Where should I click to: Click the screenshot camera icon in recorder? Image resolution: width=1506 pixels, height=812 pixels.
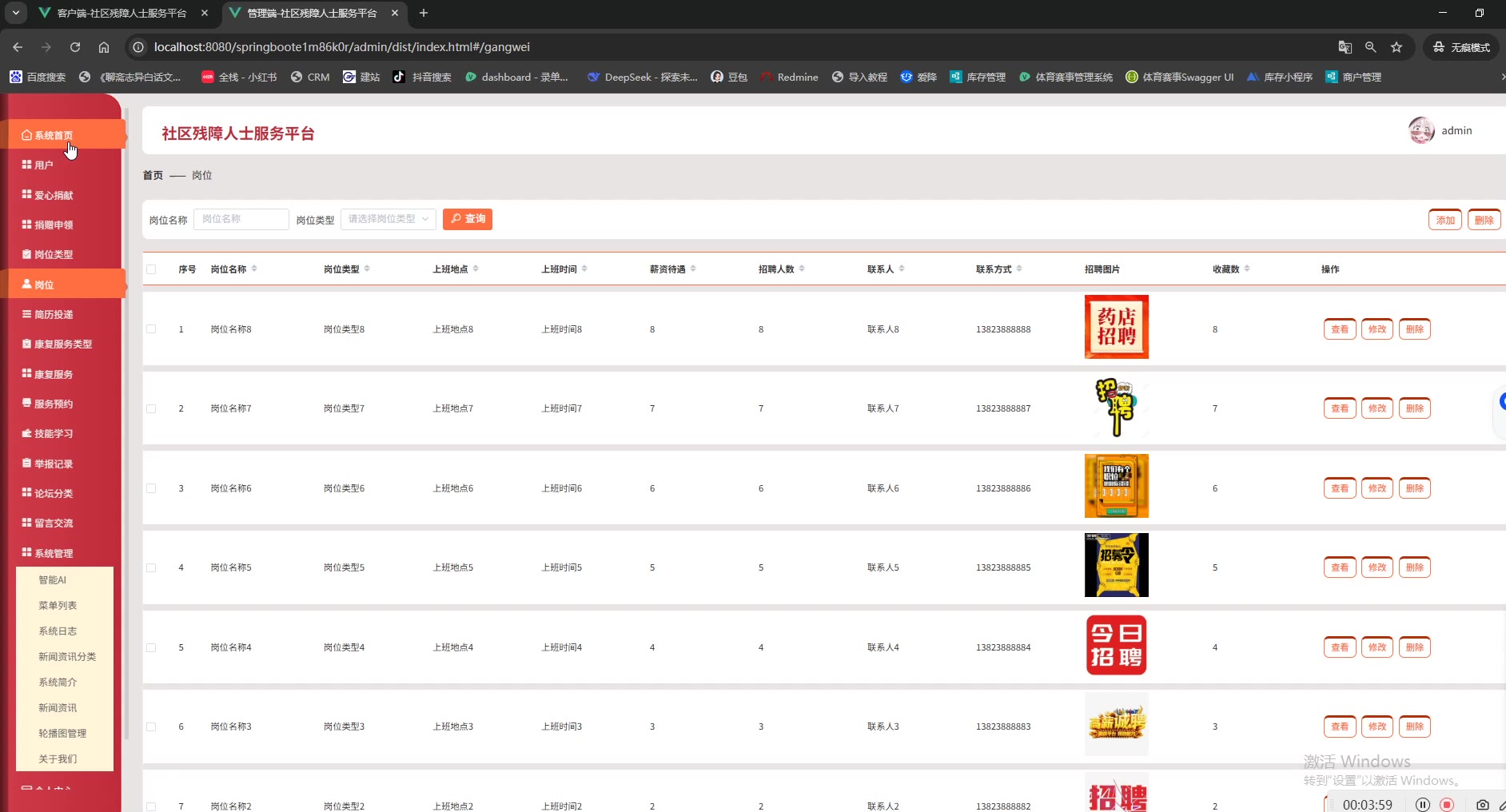[1482, 804]
